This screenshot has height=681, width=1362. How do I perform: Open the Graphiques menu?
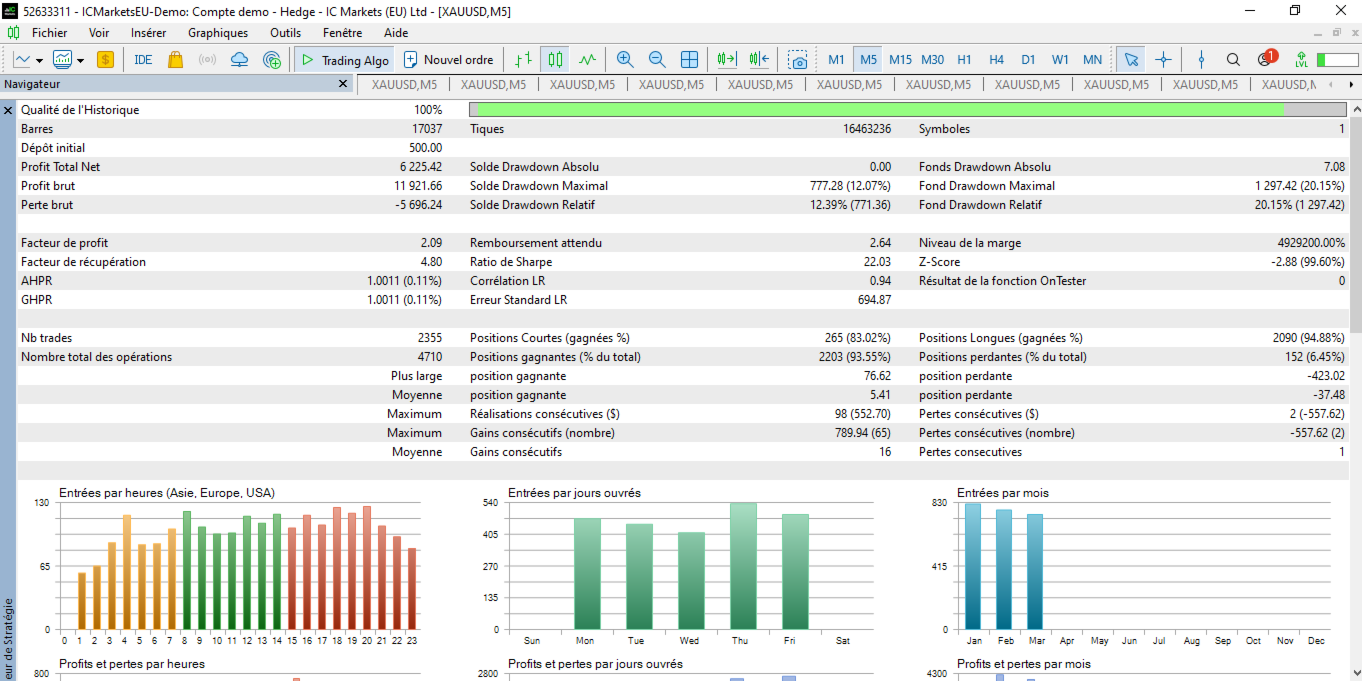click(x=218, y=32)
